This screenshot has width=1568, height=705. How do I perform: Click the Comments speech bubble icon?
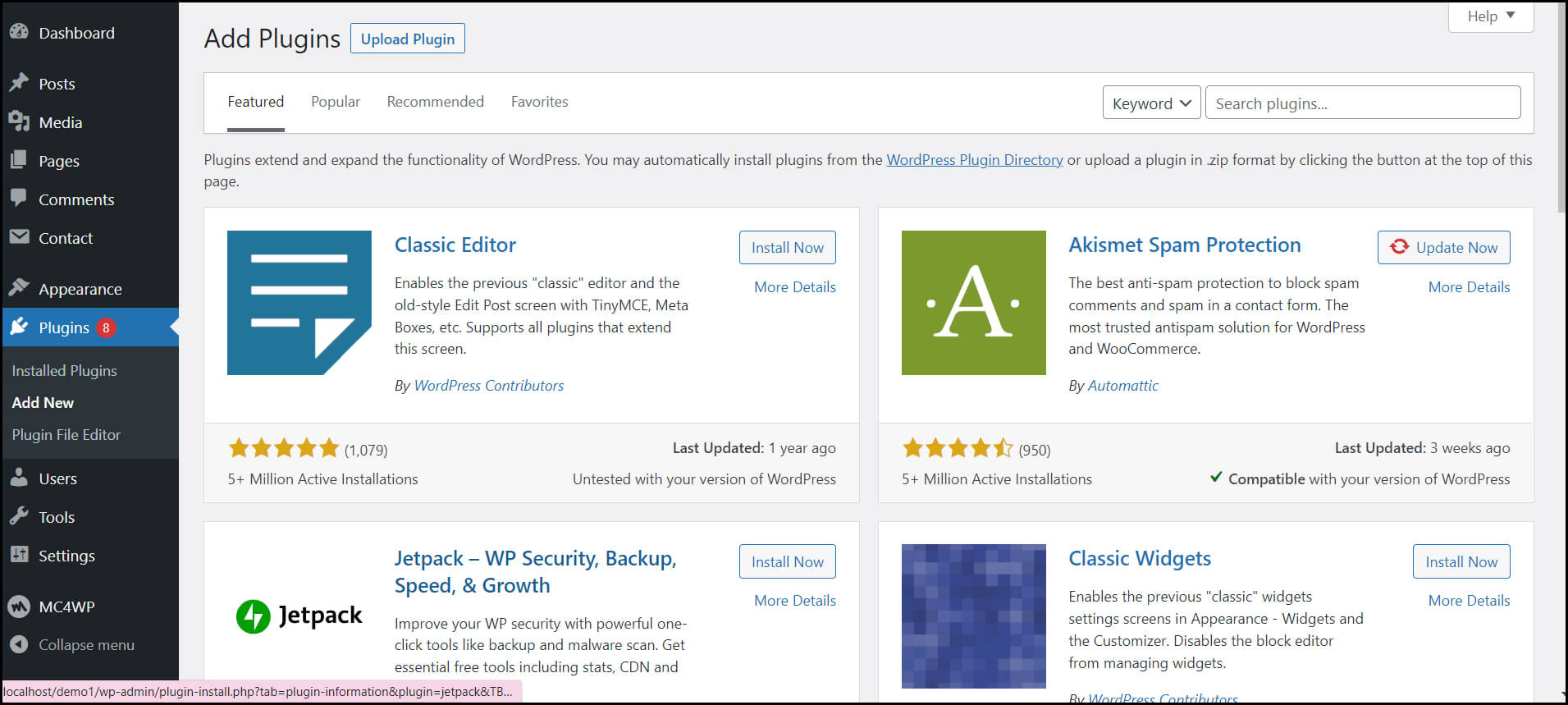[x=19, y=199]
